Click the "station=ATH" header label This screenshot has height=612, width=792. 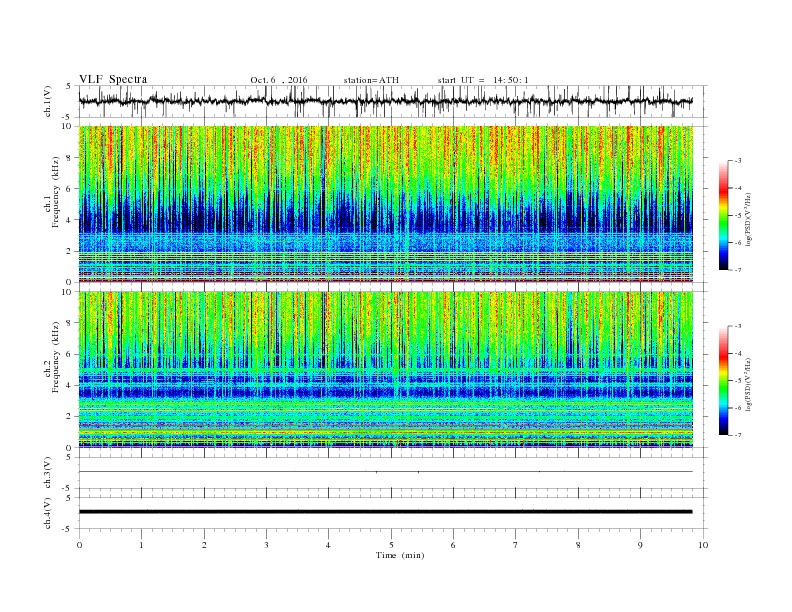pyautogui.click(x=371, y=80)
